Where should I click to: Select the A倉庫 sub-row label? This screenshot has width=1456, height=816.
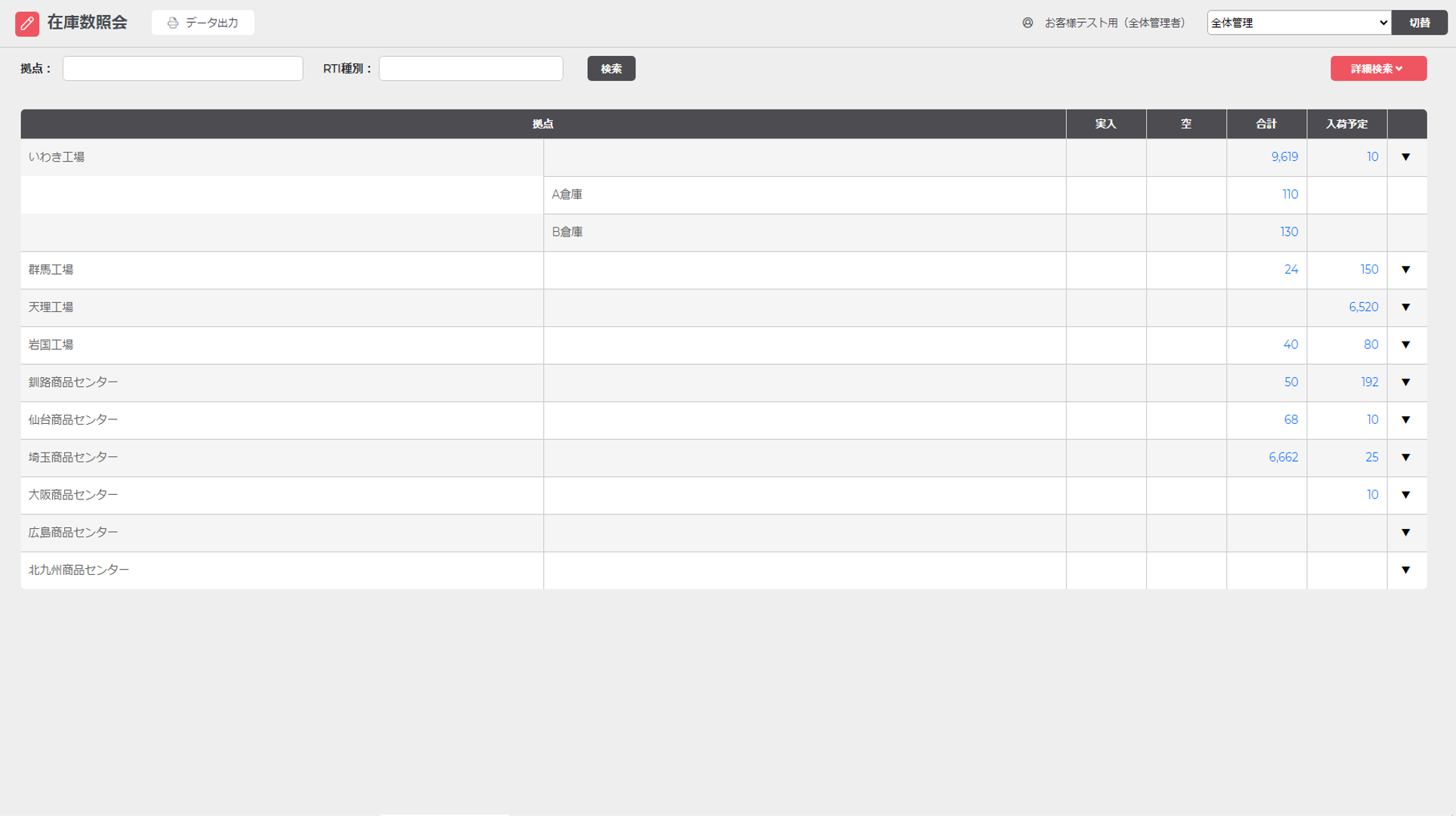567,194
